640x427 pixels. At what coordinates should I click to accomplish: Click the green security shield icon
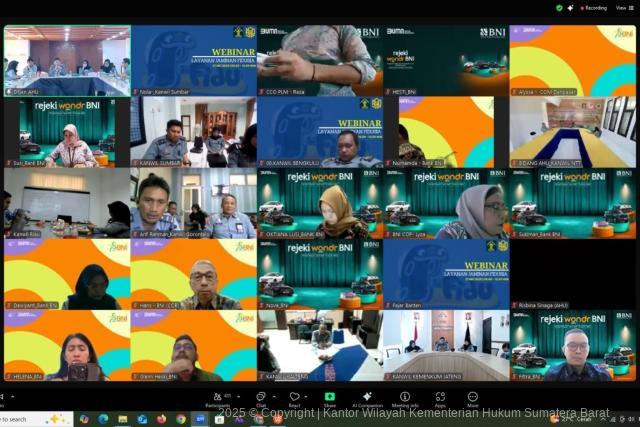pos(559,7)
